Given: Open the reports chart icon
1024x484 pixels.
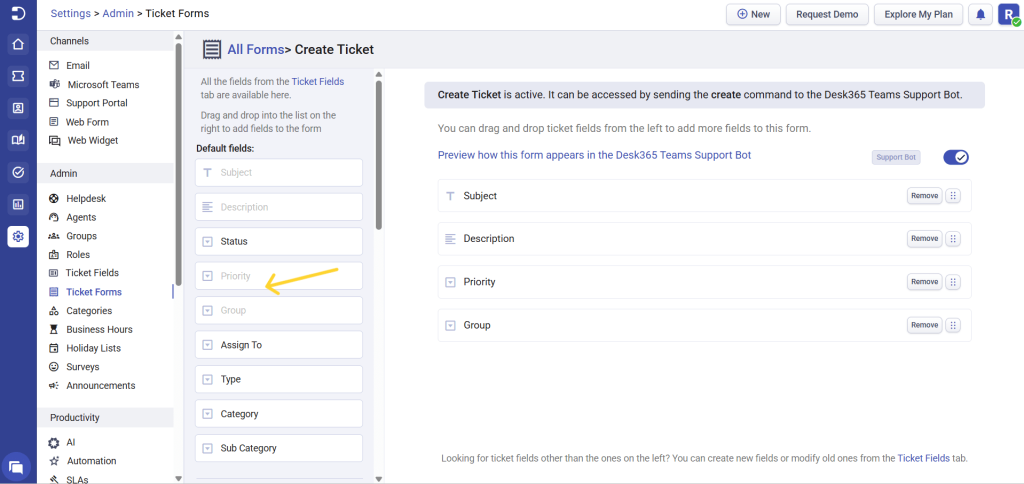Looking at the screenshot, I should [x=17, y=204].
